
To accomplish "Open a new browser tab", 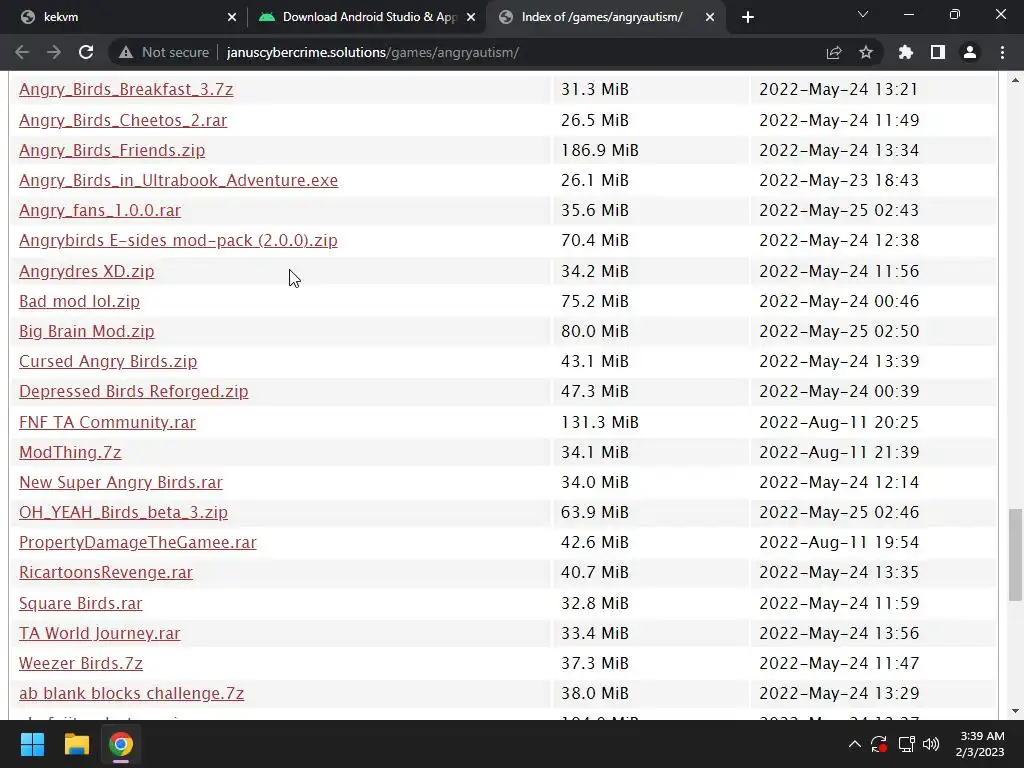I will [748, 17].
